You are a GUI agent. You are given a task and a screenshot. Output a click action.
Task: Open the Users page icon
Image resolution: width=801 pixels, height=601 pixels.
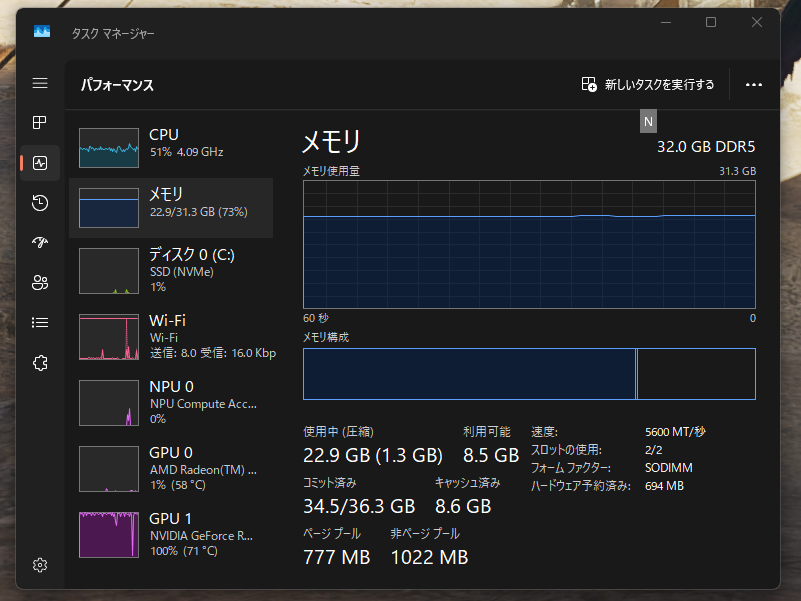click(40, 282)
